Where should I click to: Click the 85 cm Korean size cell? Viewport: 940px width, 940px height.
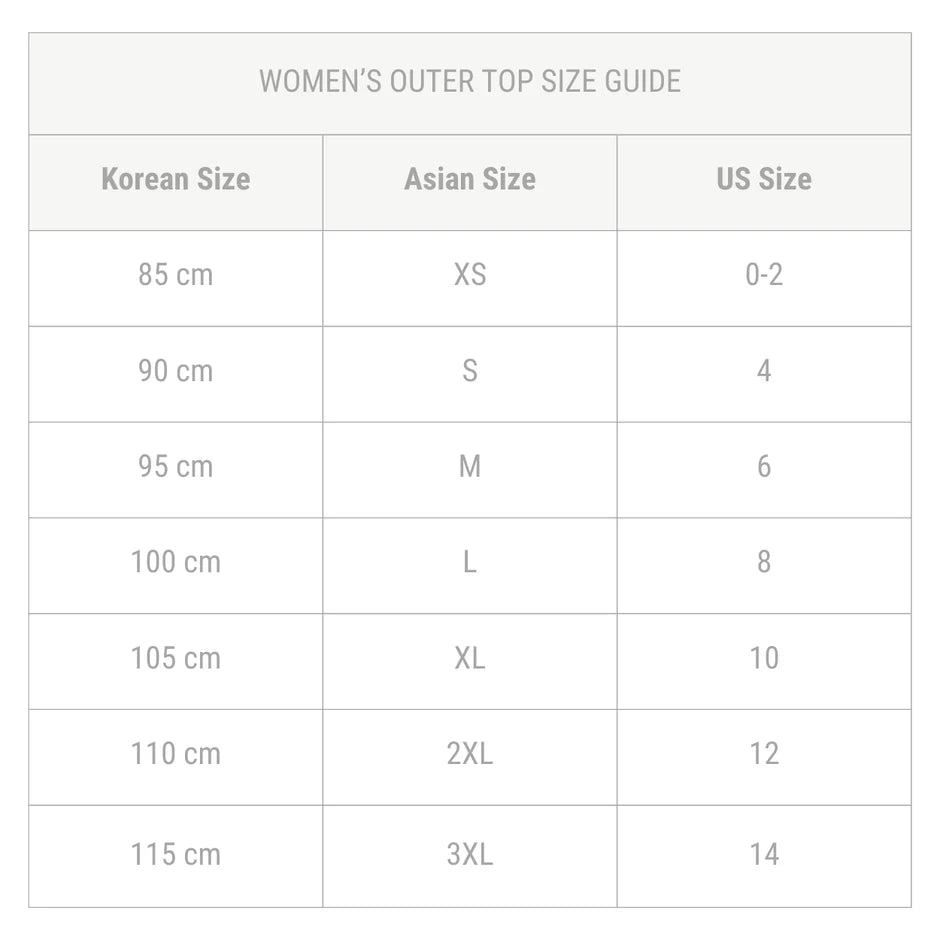[x=176, y=275]
